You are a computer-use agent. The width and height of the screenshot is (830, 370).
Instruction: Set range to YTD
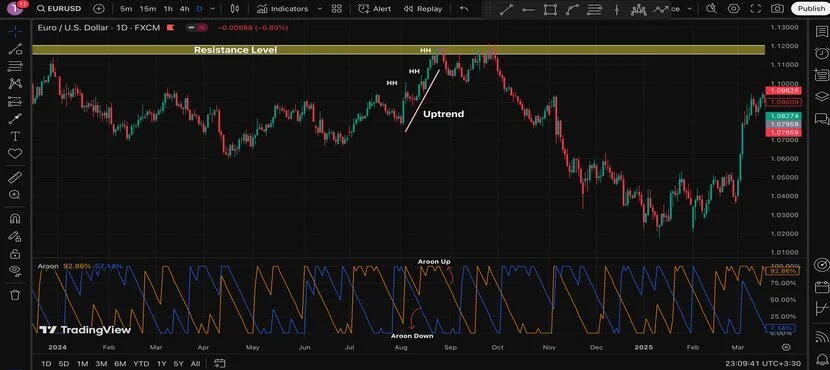(141, 364)
